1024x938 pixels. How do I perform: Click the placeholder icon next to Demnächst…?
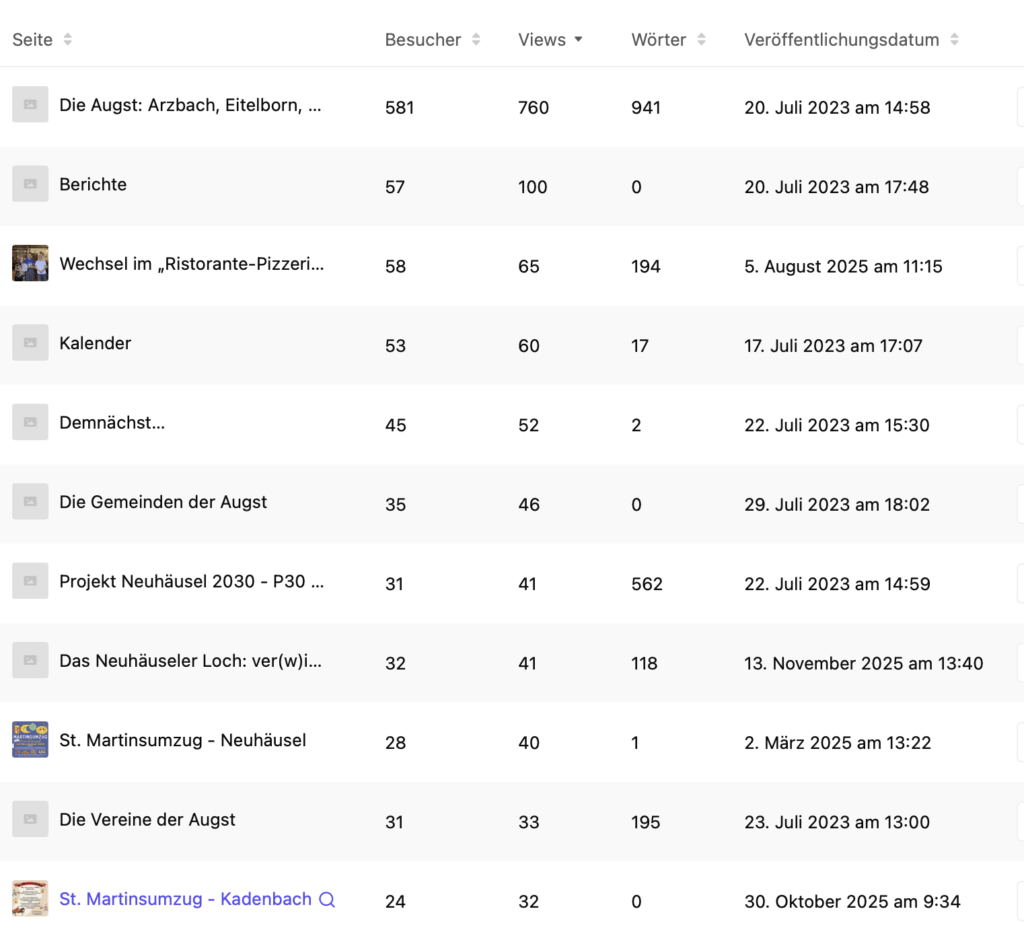[x=30, y=422]
